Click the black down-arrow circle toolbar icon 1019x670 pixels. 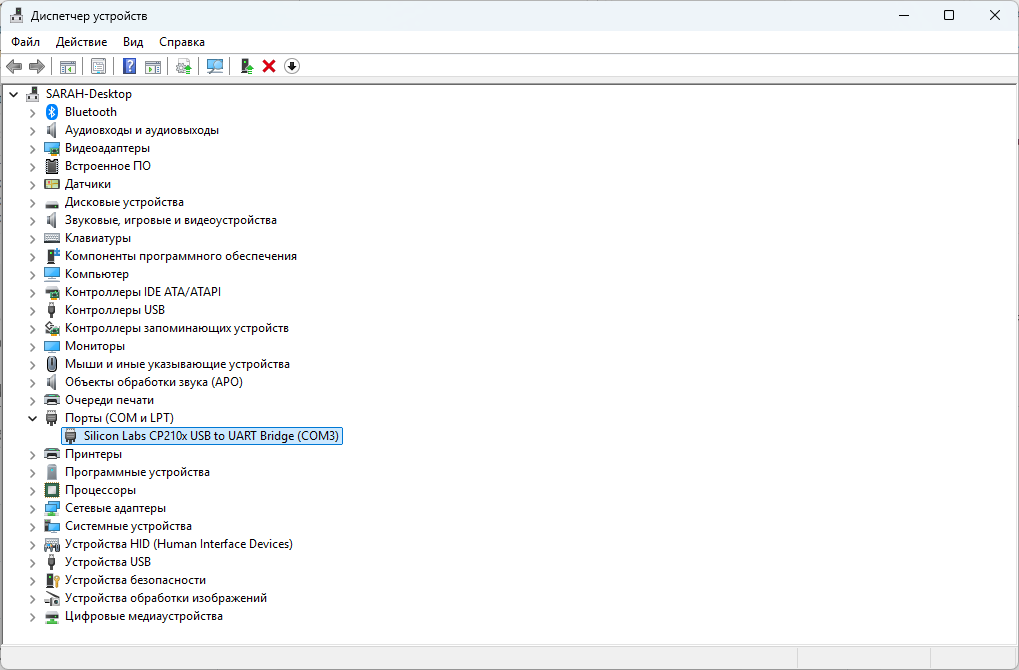[292, 66]
